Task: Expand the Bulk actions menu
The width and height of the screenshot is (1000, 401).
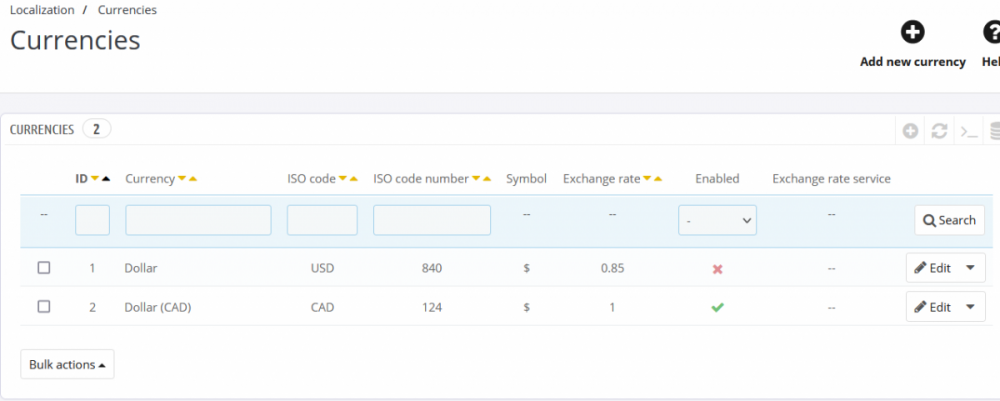Action: tap(67, 365)
